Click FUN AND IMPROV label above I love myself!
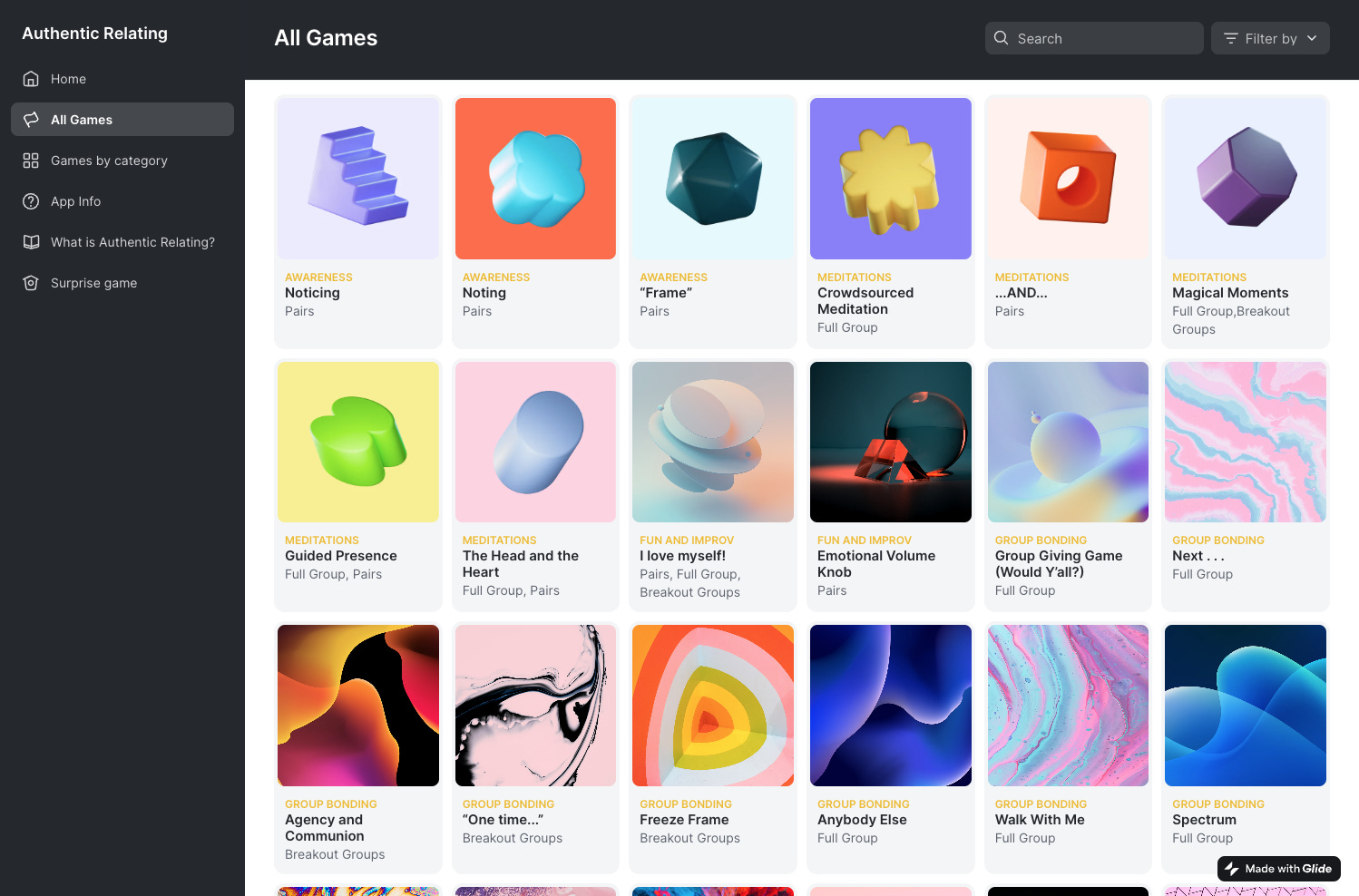1359x896 pixels. 687,541
